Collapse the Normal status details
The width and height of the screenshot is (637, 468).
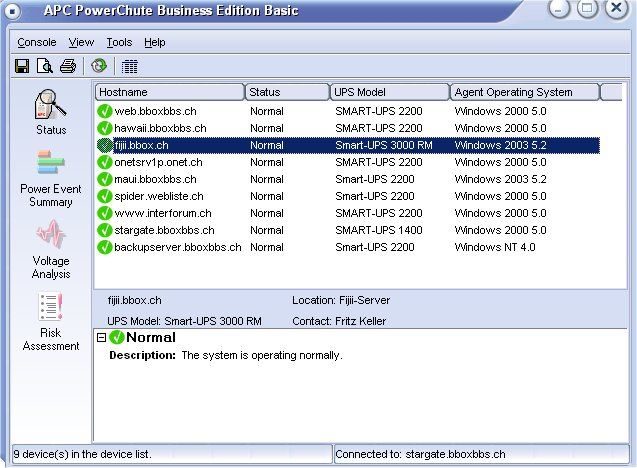[101, 338]
